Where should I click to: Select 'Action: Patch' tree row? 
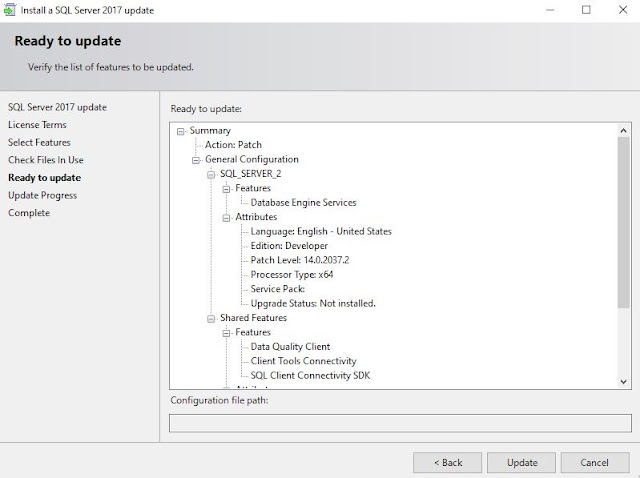click(x=233, y=145)
